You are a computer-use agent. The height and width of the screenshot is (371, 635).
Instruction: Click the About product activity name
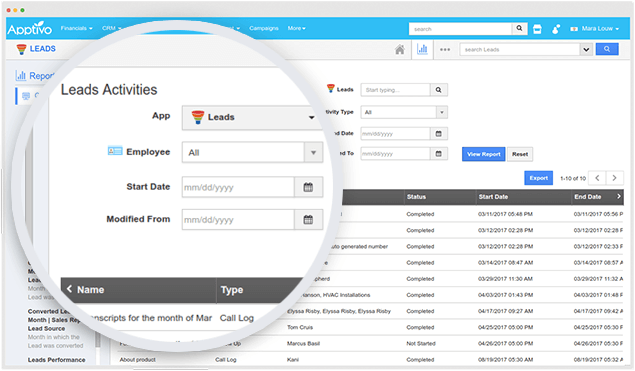point(137,360)
